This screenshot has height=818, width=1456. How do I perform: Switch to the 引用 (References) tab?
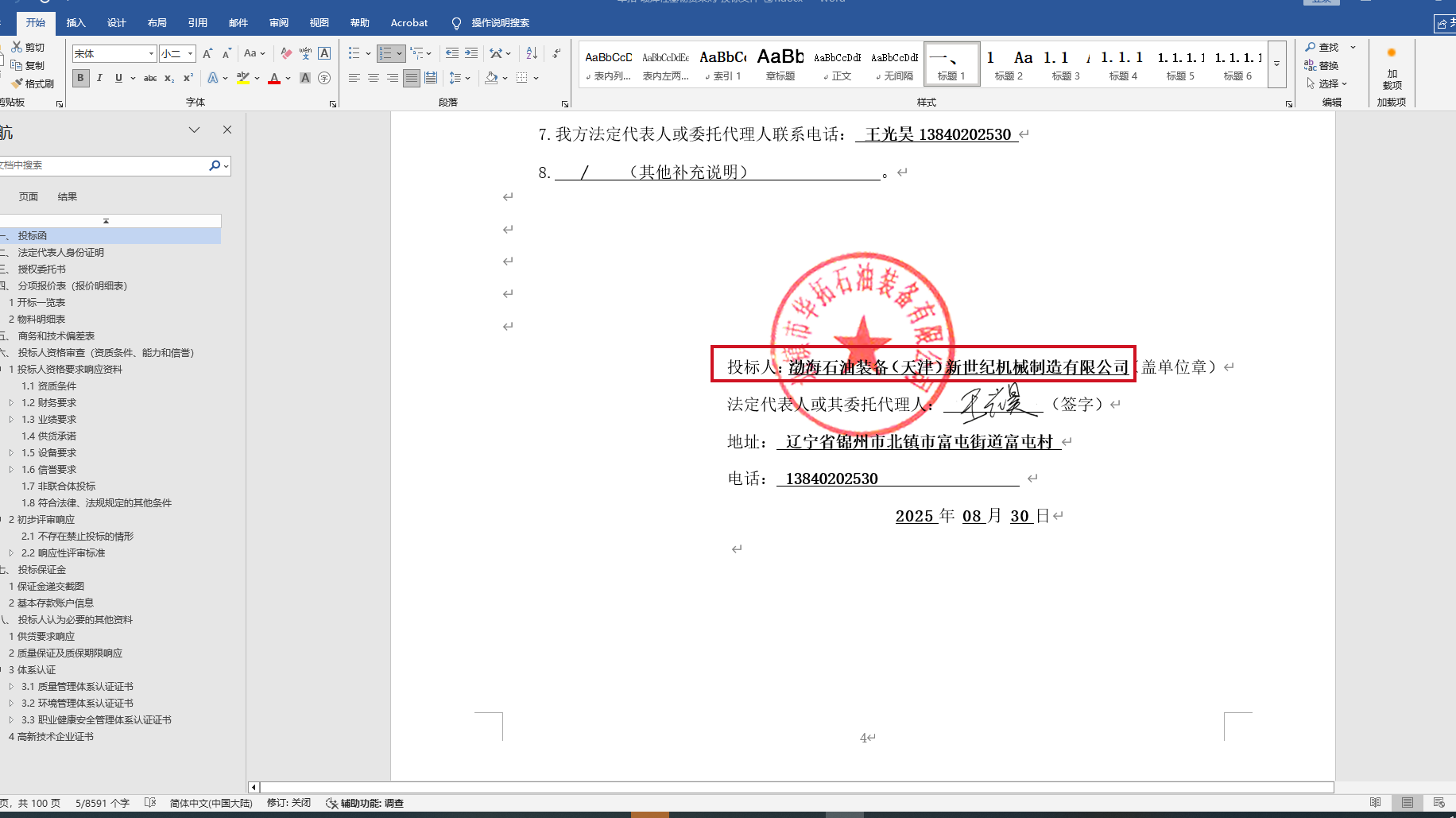[197, 23]
